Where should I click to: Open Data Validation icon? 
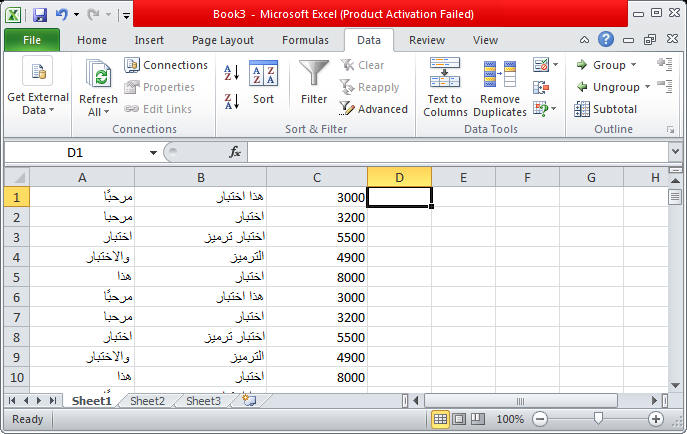pos(541,65)
